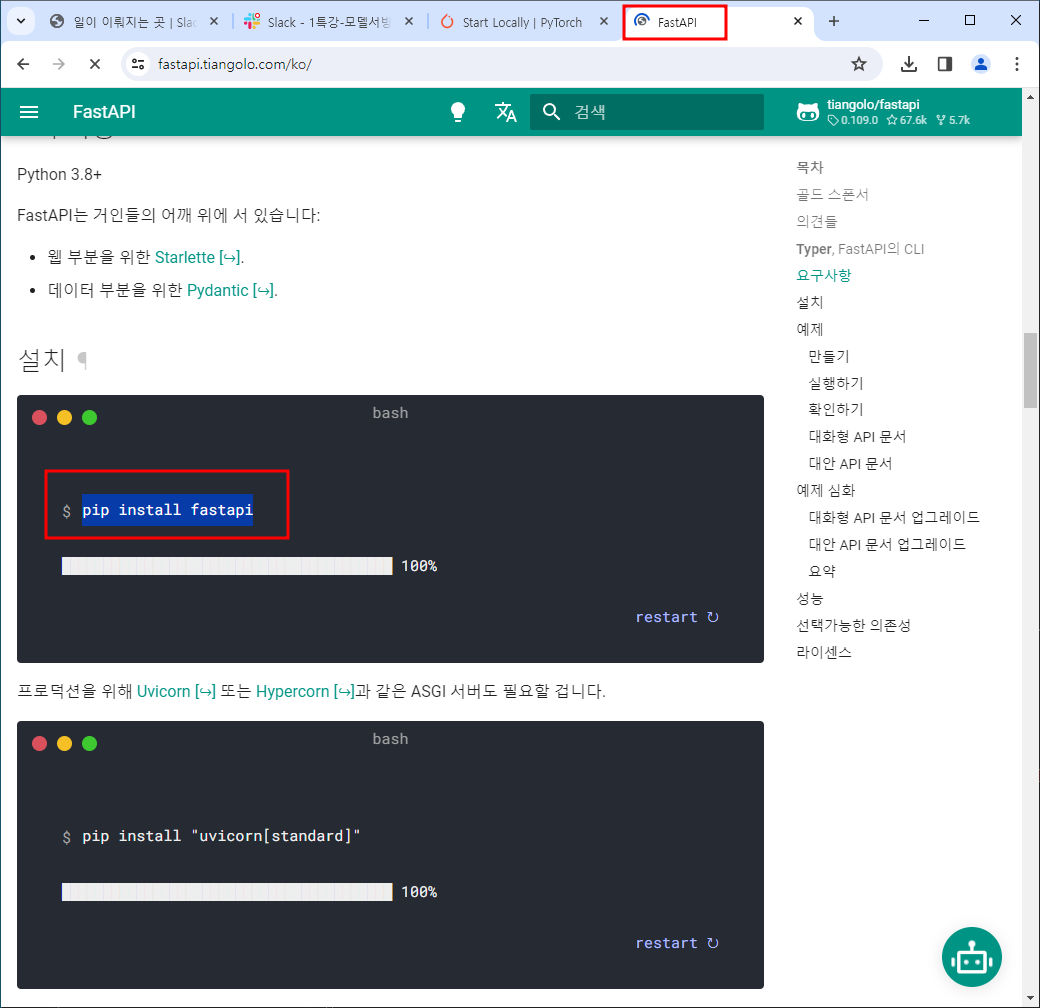Image resolution: width=1040 pixels, height=1008 pixels.
Task: Jump to 예제 심화 section
Action: click(826, 491)
